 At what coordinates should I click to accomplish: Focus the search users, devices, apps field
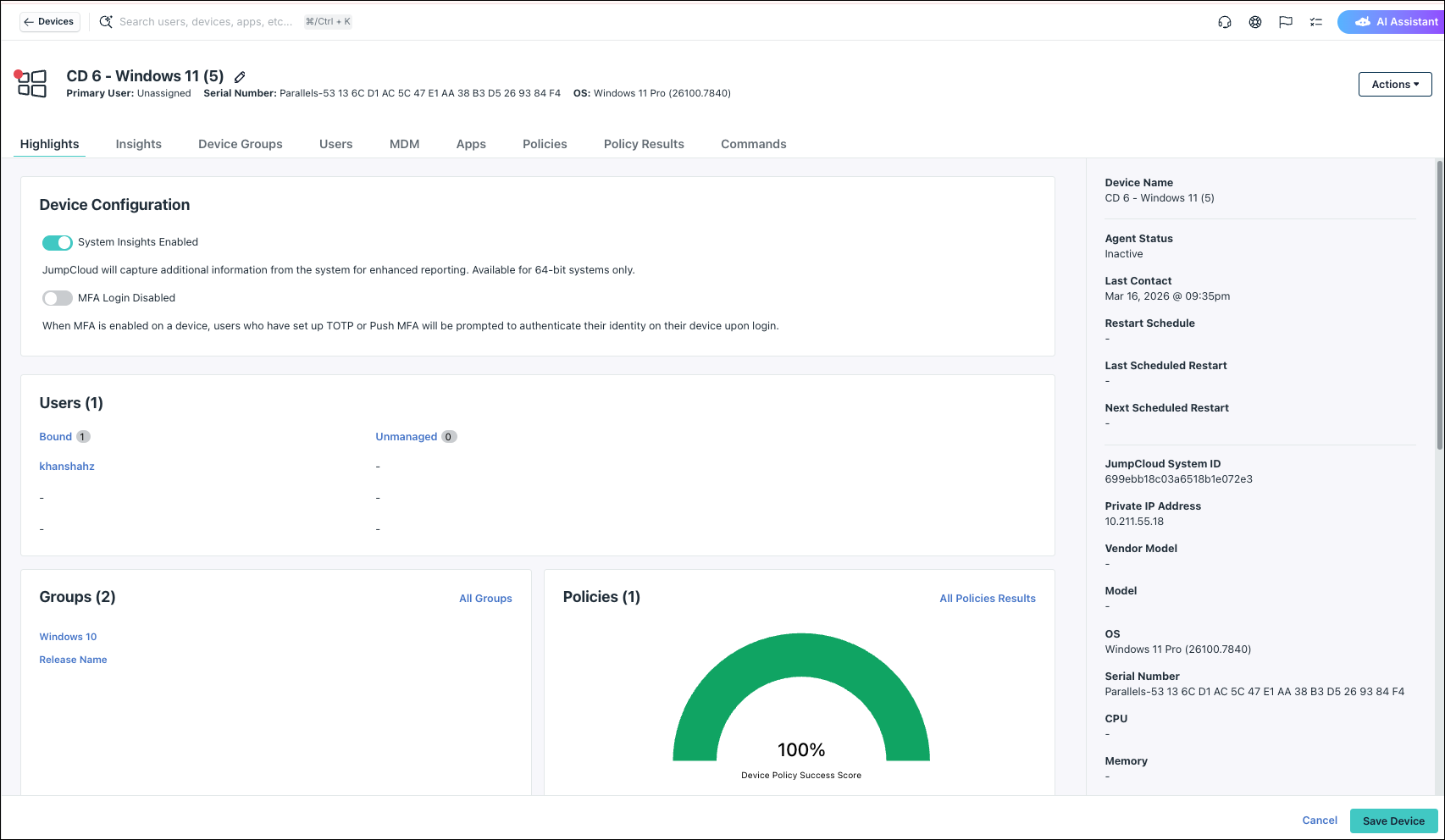click(206, 22)
